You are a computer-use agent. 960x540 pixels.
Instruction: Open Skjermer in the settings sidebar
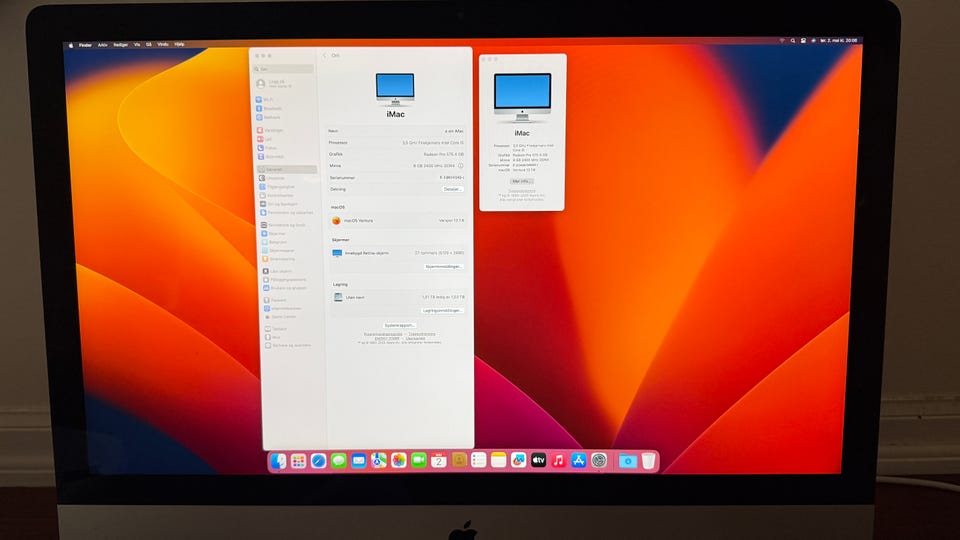[x=274, y=234]
